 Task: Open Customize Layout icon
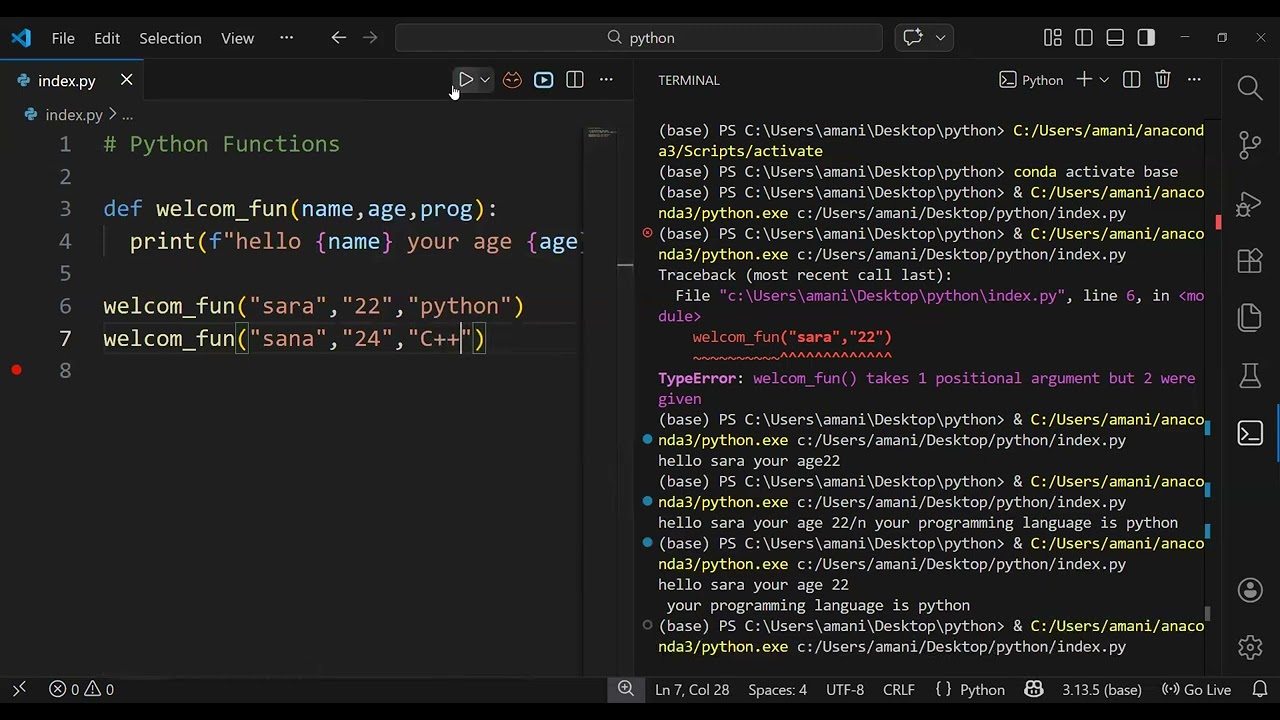[x=1053, y=38]
